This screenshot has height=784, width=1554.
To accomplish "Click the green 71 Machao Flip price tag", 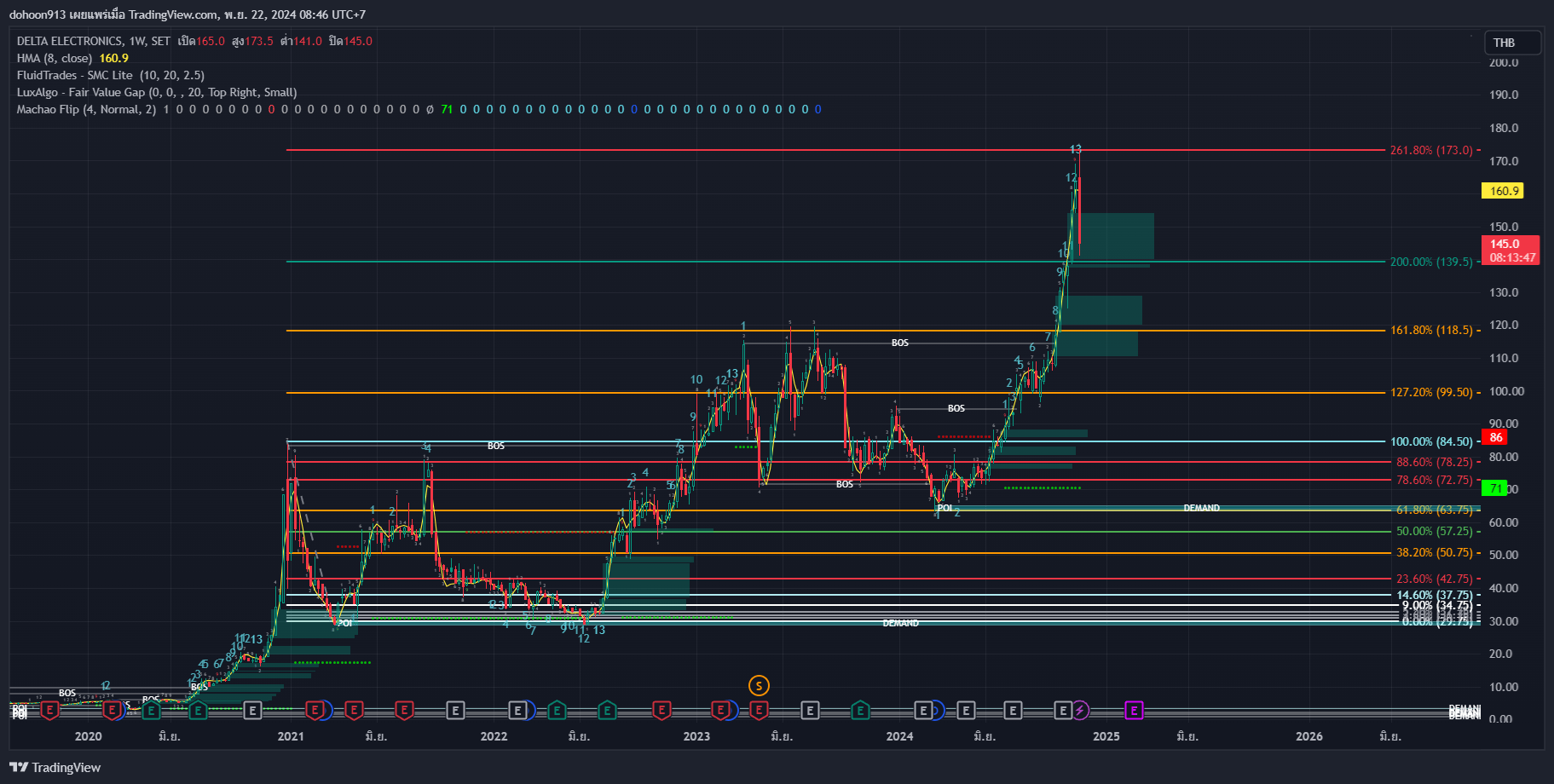I will [1495, 488].
